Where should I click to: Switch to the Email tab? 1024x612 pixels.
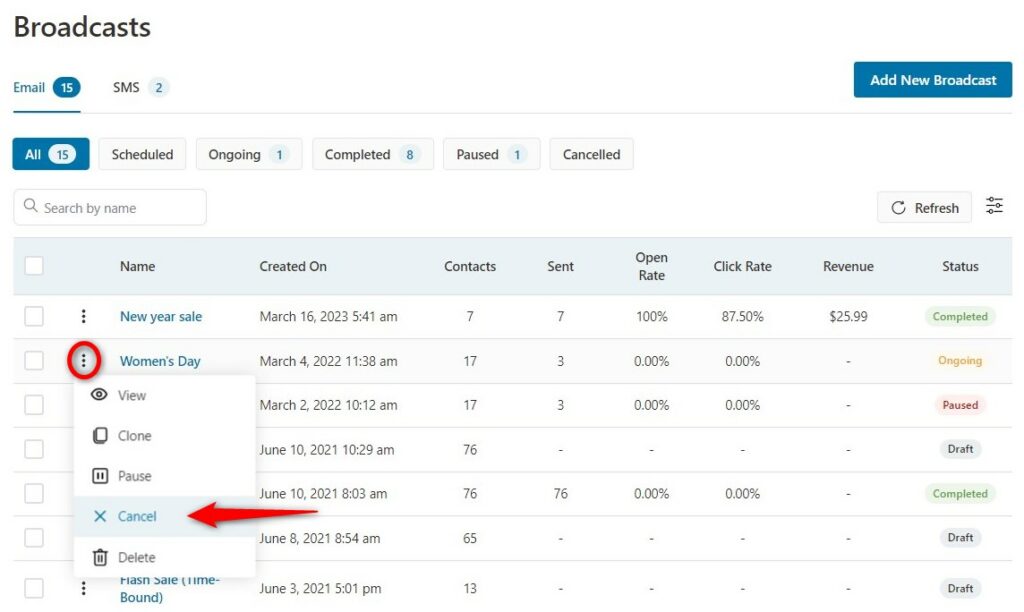[x=46, y=88]
